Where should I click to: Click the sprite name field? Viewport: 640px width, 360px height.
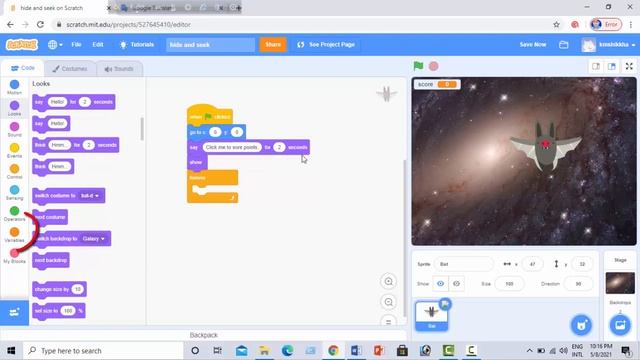[464, 264]
